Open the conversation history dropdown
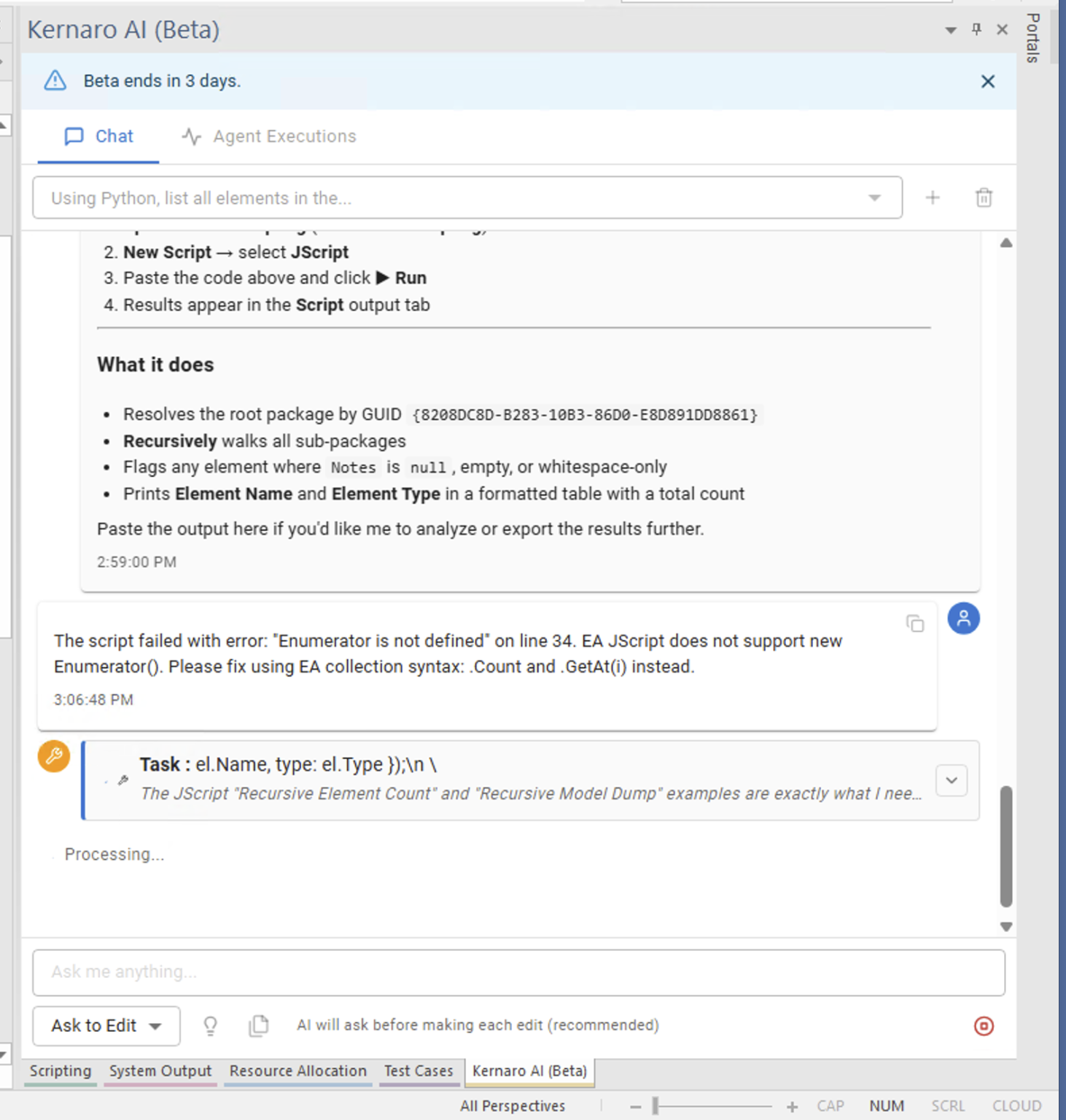The width and height of the screenshot is (1066, 1120). click(467, 198)
